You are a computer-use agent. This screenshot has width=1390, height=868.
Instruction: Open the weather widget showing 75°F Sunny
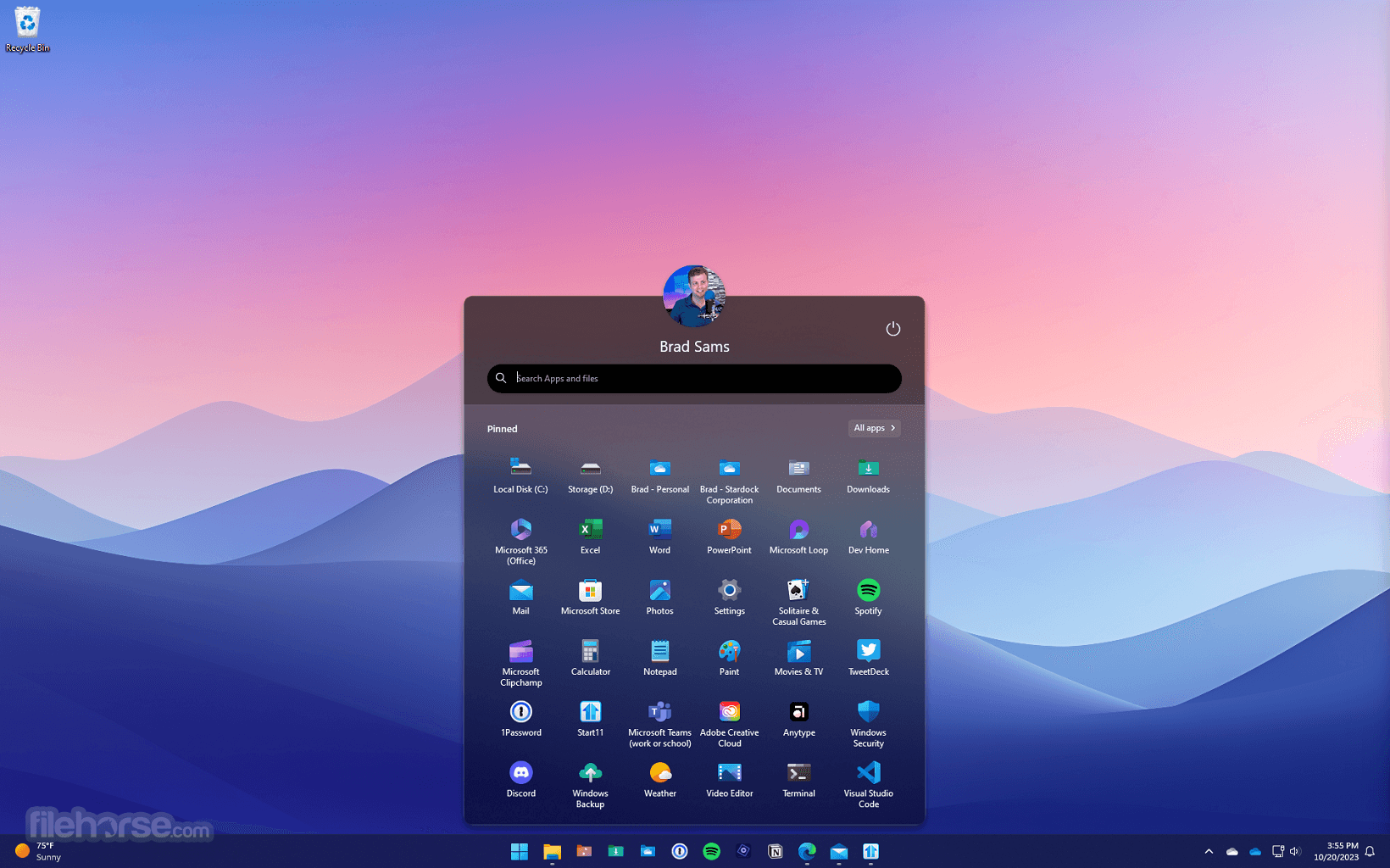[x=38, y=851]
